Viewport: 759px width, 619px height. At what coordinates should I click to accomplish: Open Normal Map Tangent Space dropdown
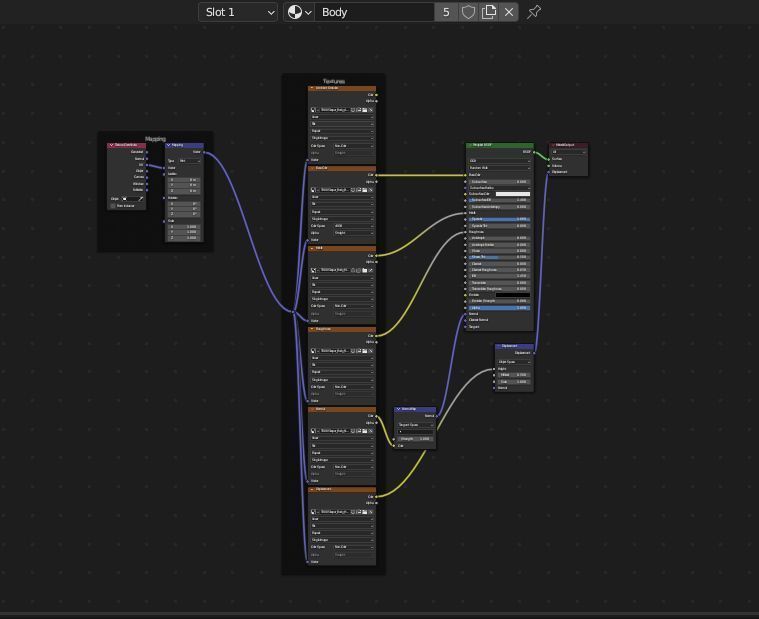415,424
